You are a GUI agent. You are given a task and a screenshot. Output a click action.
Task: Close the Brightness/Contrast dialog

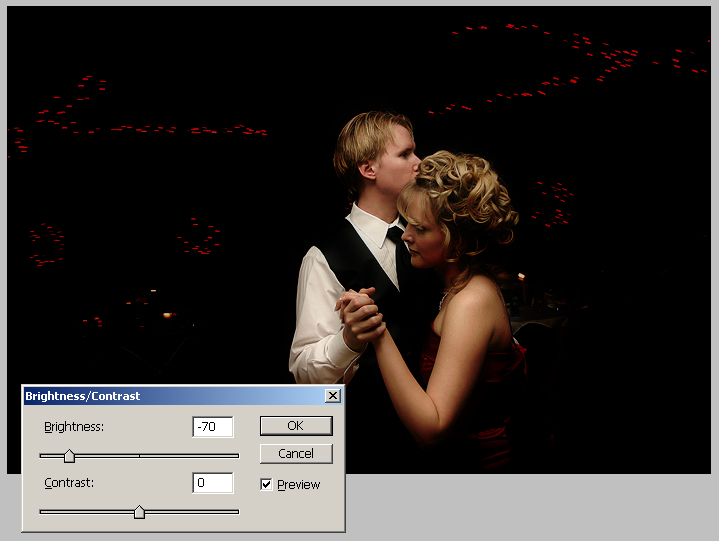coord(333,396)
